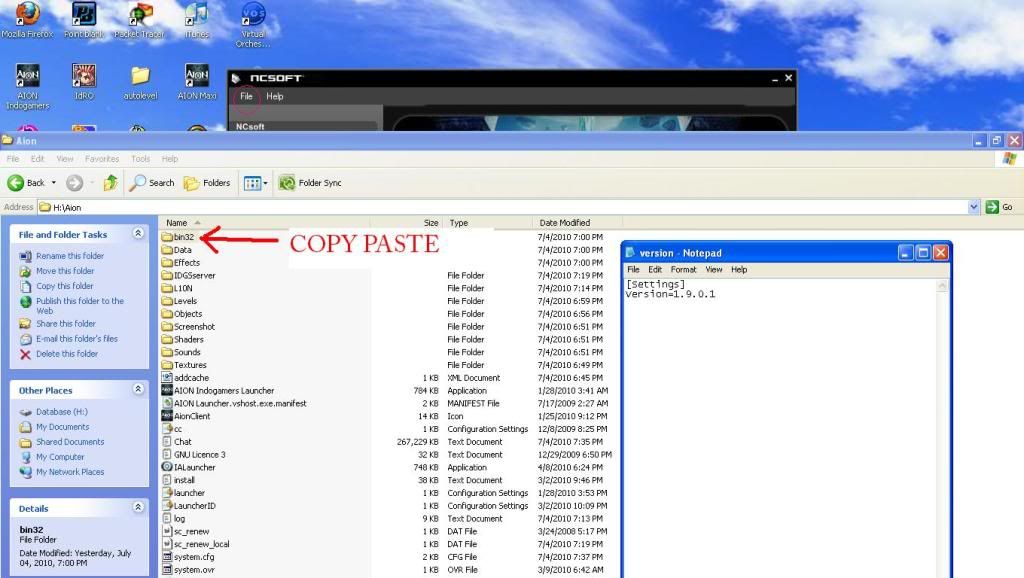The width and height of the screenshot is (1024, 578).
Task: Open My Network Places link
Action: (70, 472)
